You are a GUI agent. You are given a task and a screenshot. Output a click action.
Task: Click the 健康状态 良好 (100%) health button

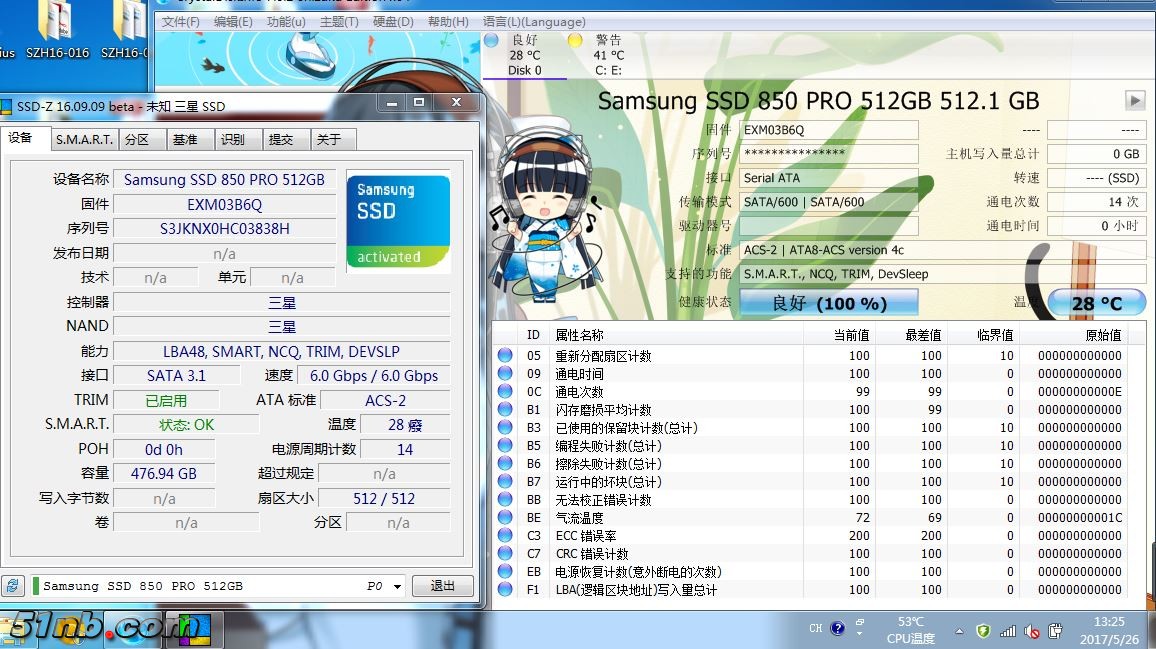click(x=828, y=302)
